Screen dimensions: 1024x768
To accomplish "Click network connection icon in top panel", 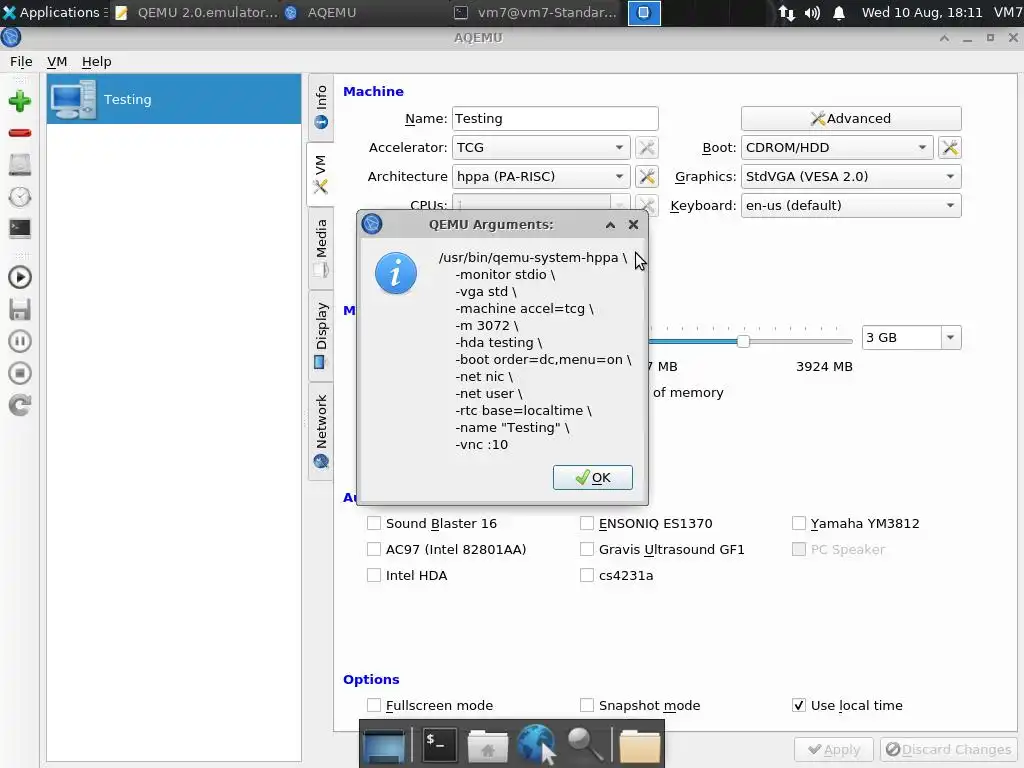I will (x=786, y=13).
